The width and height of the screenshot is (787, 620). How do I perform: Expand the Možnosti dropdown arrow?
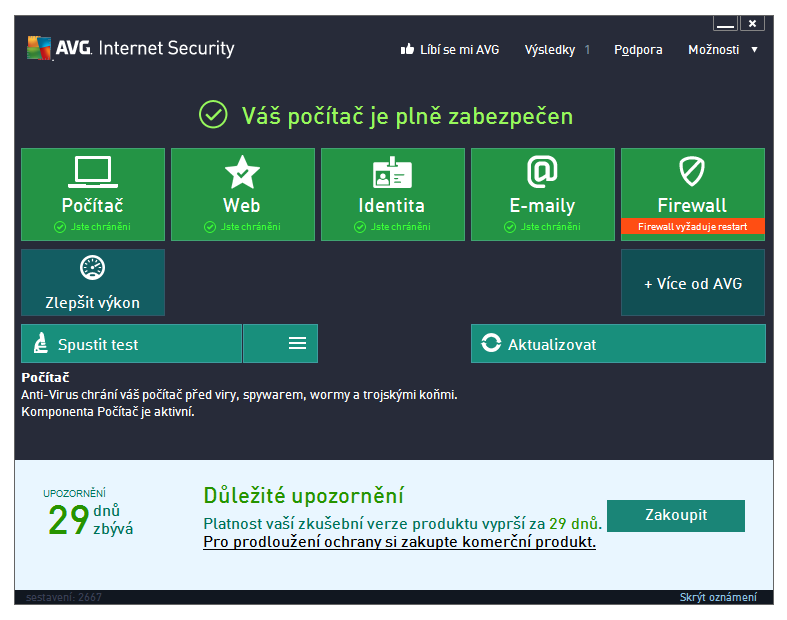754,50
